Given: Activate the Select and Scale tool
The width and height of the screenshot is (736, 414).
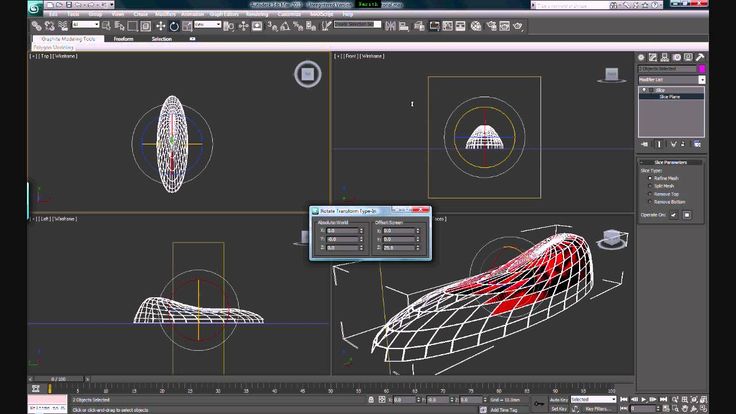Looking at the screenshot, I should (x=187, y=26).
